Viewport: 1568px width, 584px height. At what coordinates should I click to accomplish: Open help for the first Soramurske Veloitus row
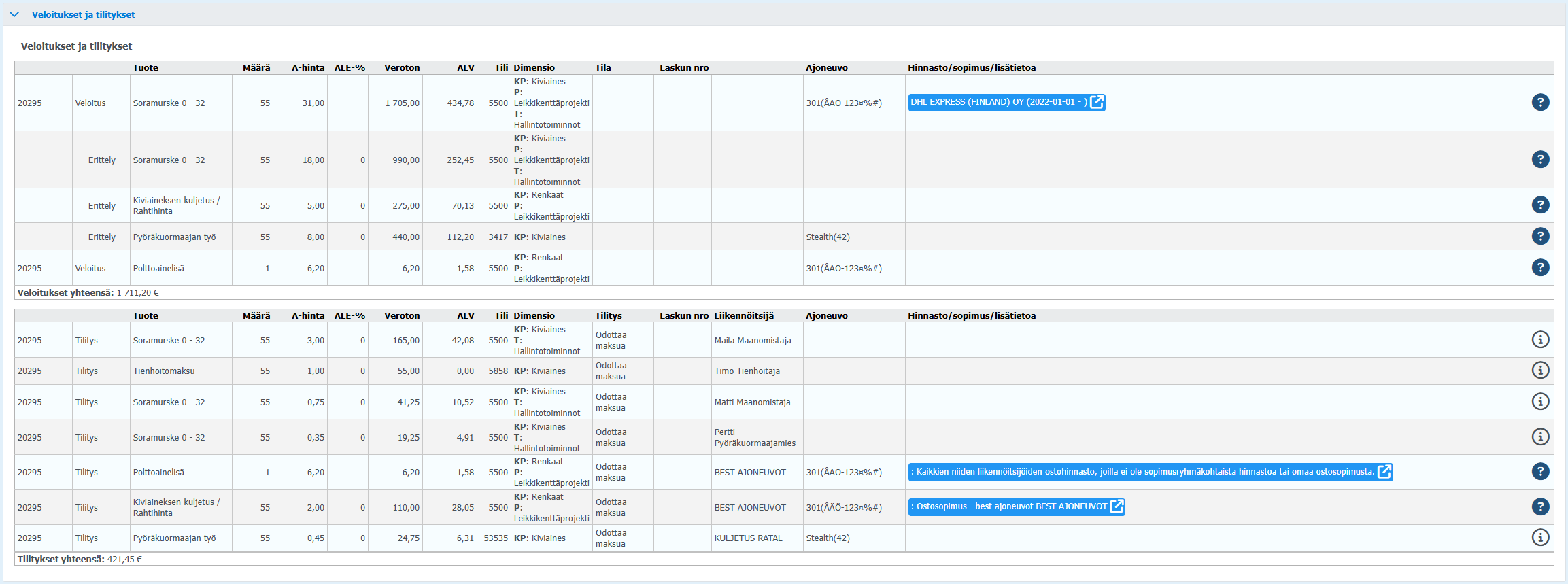[x=1540, y=102]
